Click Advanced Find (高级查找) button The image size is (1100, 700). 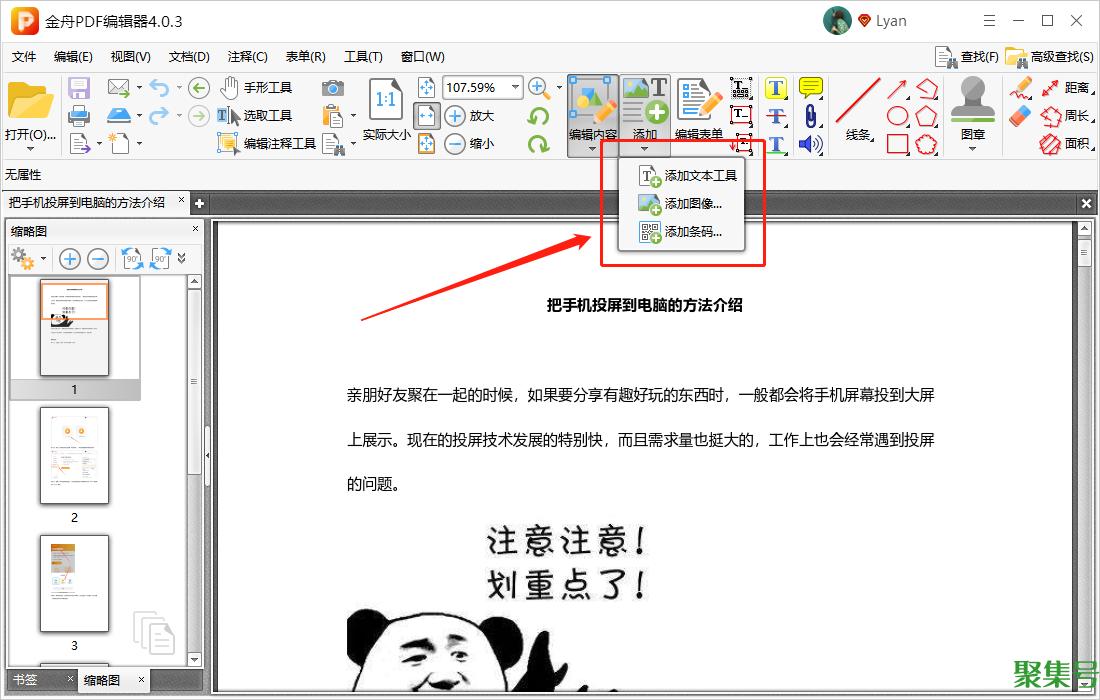pos(1050,56)
